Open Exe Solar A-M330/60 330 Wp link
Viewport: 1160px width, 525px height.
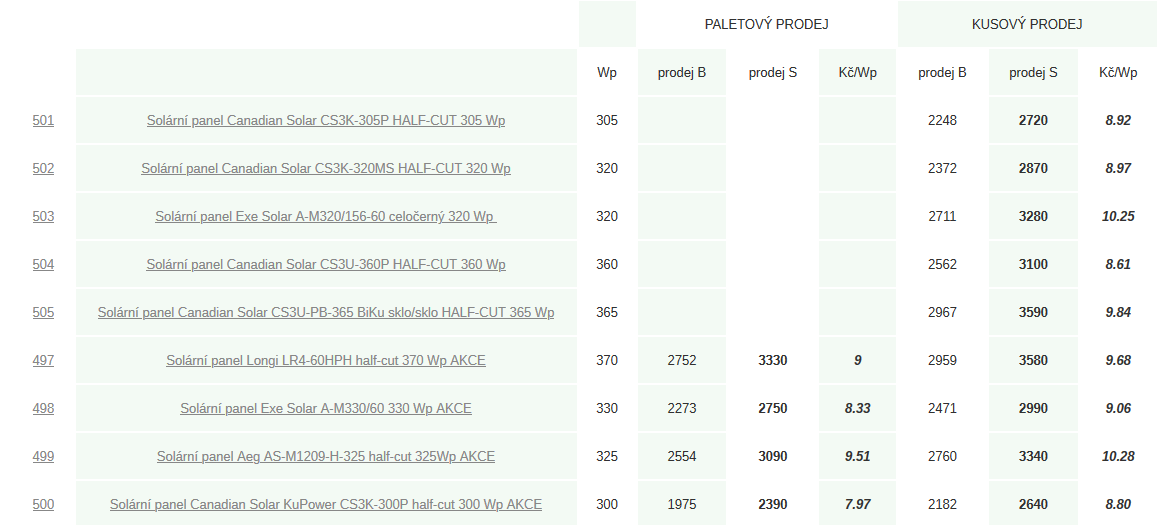(x=326, y=408)
